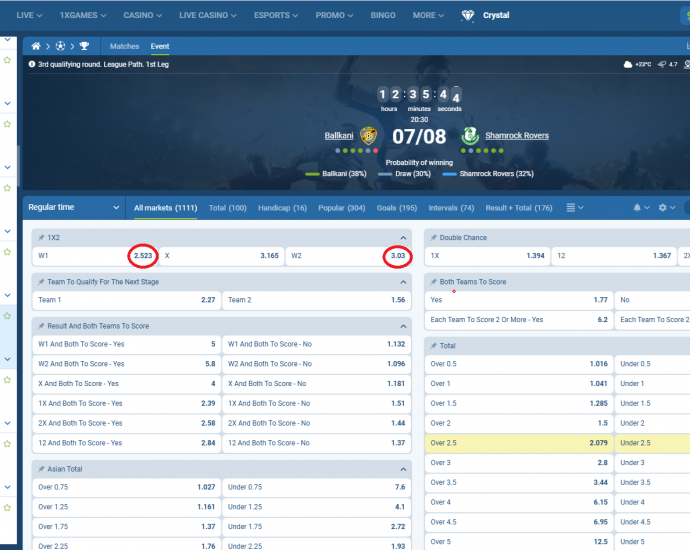The image size is (690, 550).
Task: Click the Crystal diamond icon
Action: click(x=467, y=15)
